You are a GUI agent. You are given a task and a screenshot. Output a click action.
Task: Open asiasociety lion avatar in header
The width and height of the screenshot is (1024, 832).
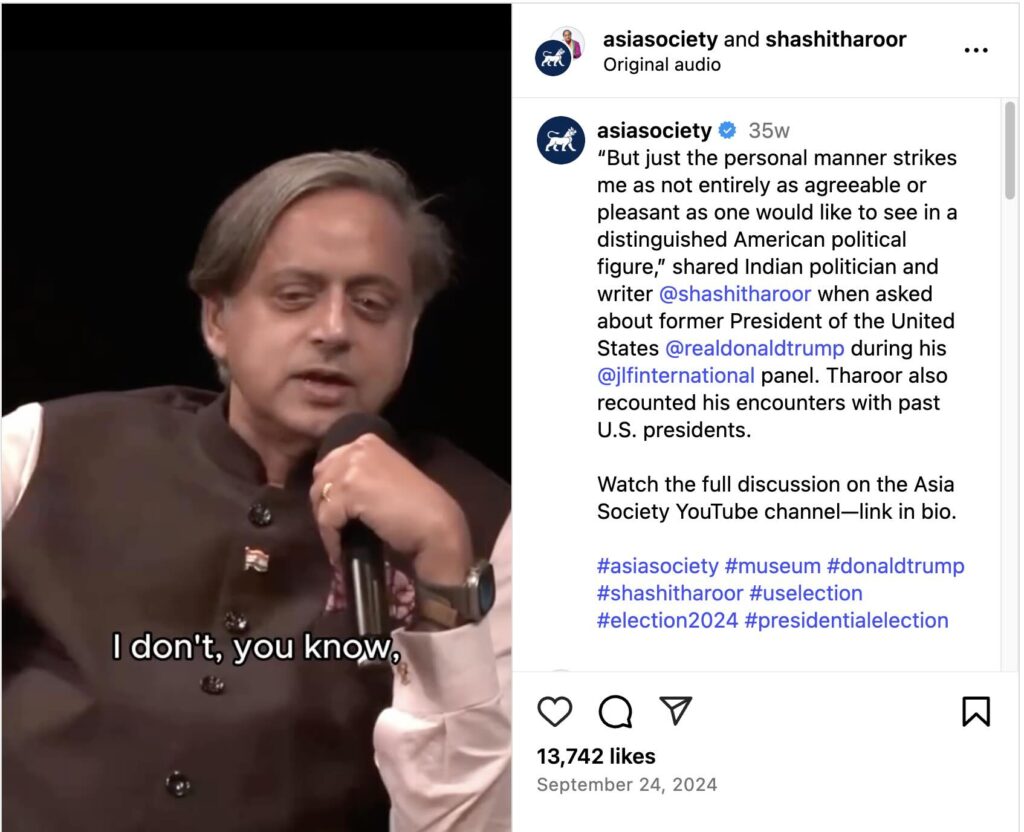click(x=552, y=58)
